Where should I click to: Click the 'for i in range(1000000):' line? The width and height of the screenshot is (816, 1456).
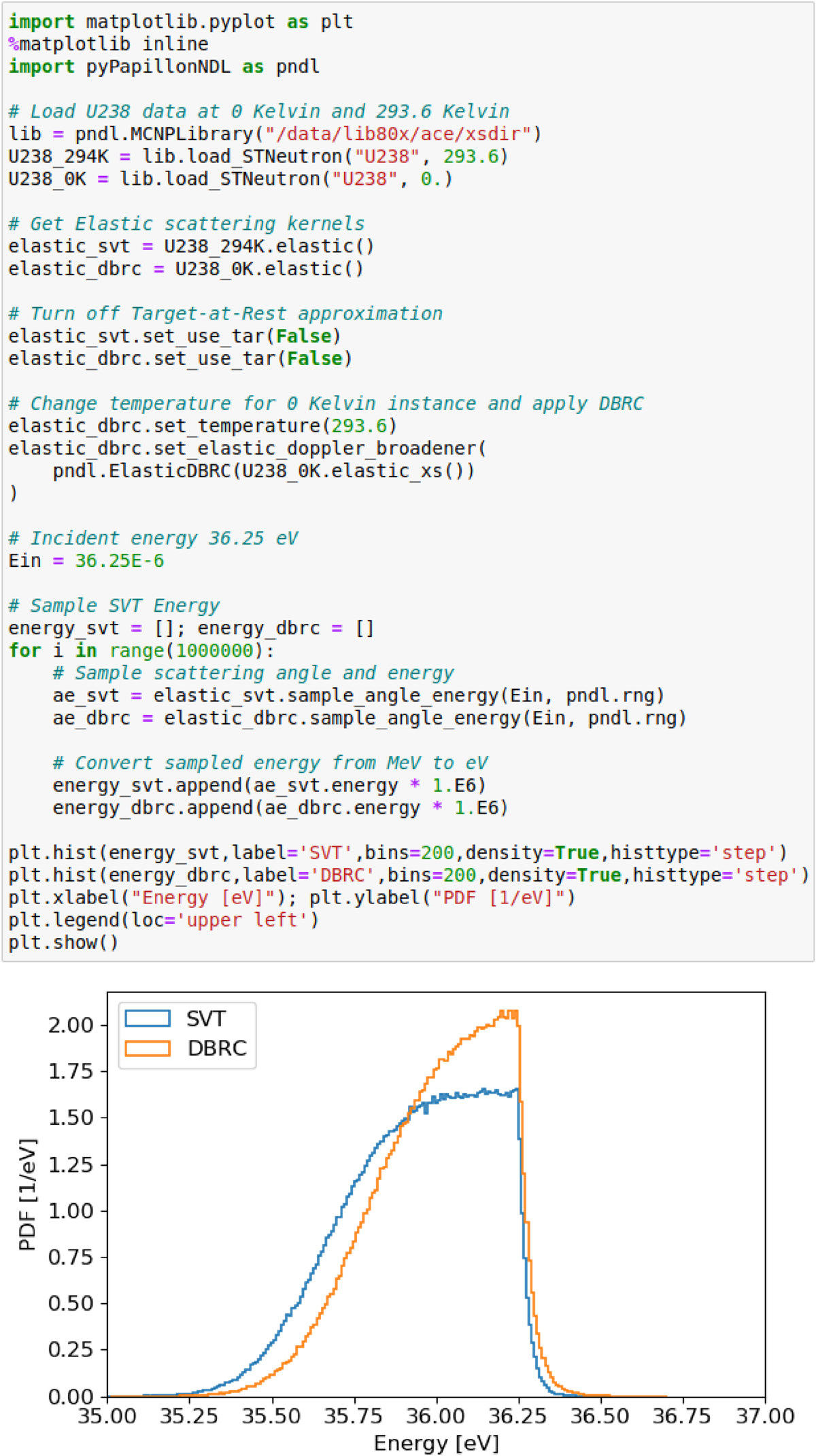141,651
